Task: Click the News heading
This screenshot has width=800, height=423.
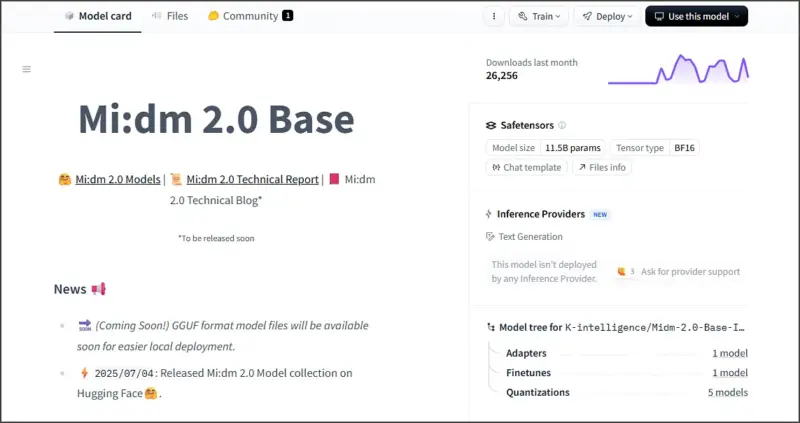Action: tap(70, 289)
